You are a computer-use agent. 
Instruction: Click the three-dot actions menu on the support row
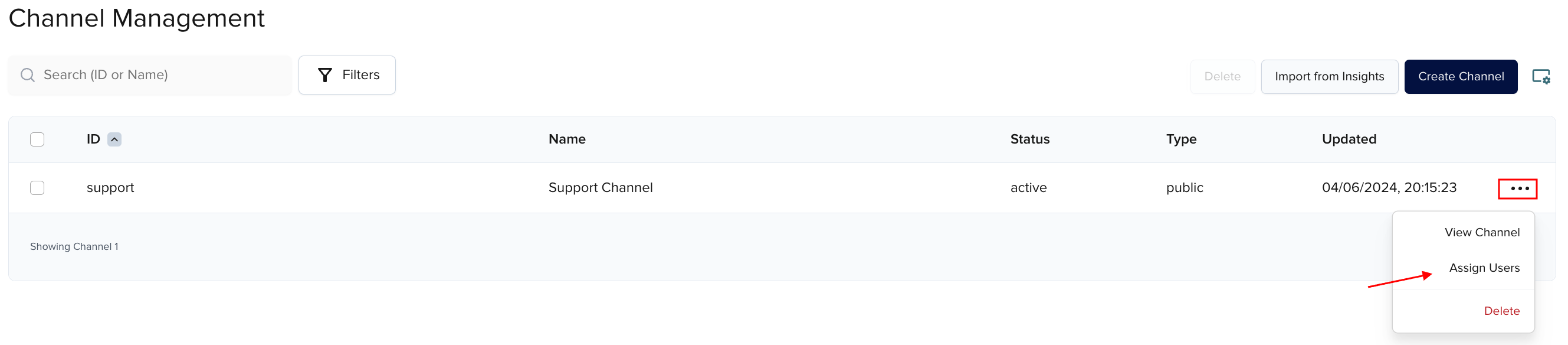1518,188
